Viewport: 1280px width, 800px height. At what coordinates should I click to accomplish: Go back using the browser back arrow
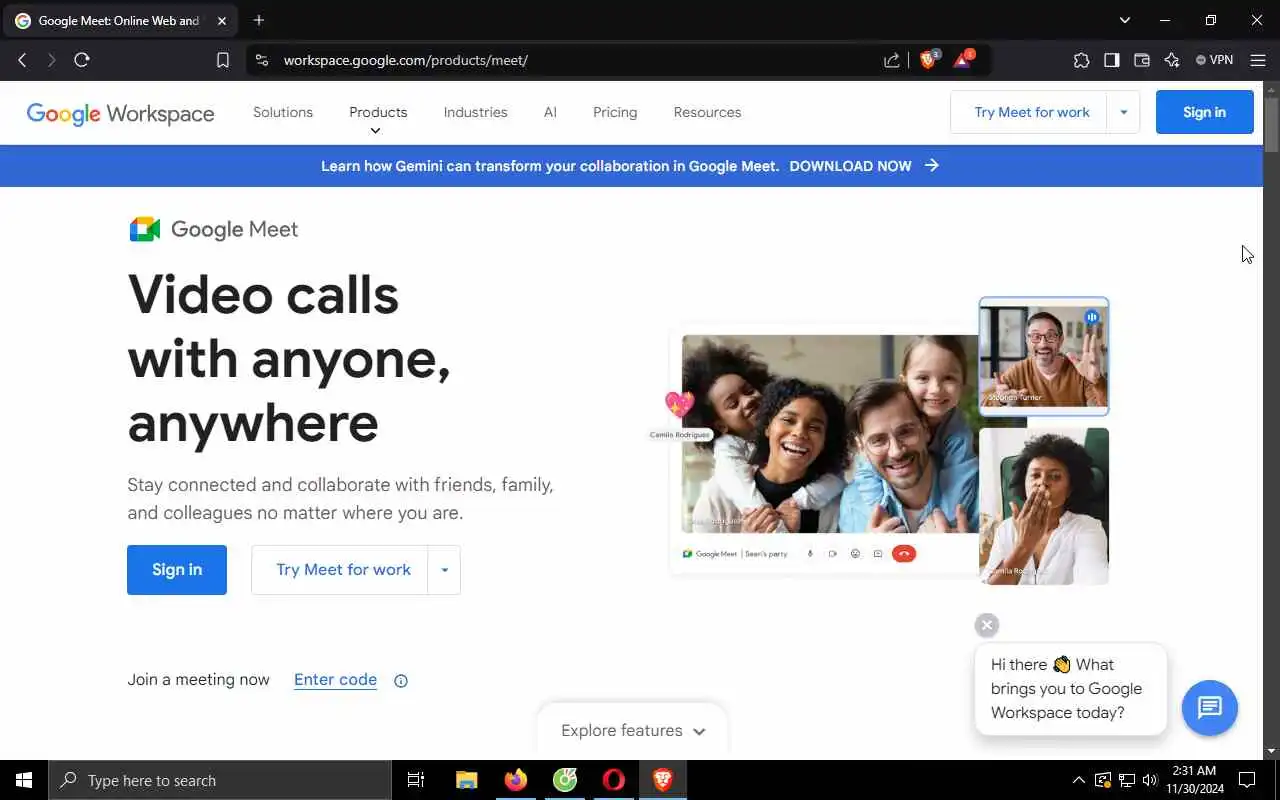click(22, 60)
